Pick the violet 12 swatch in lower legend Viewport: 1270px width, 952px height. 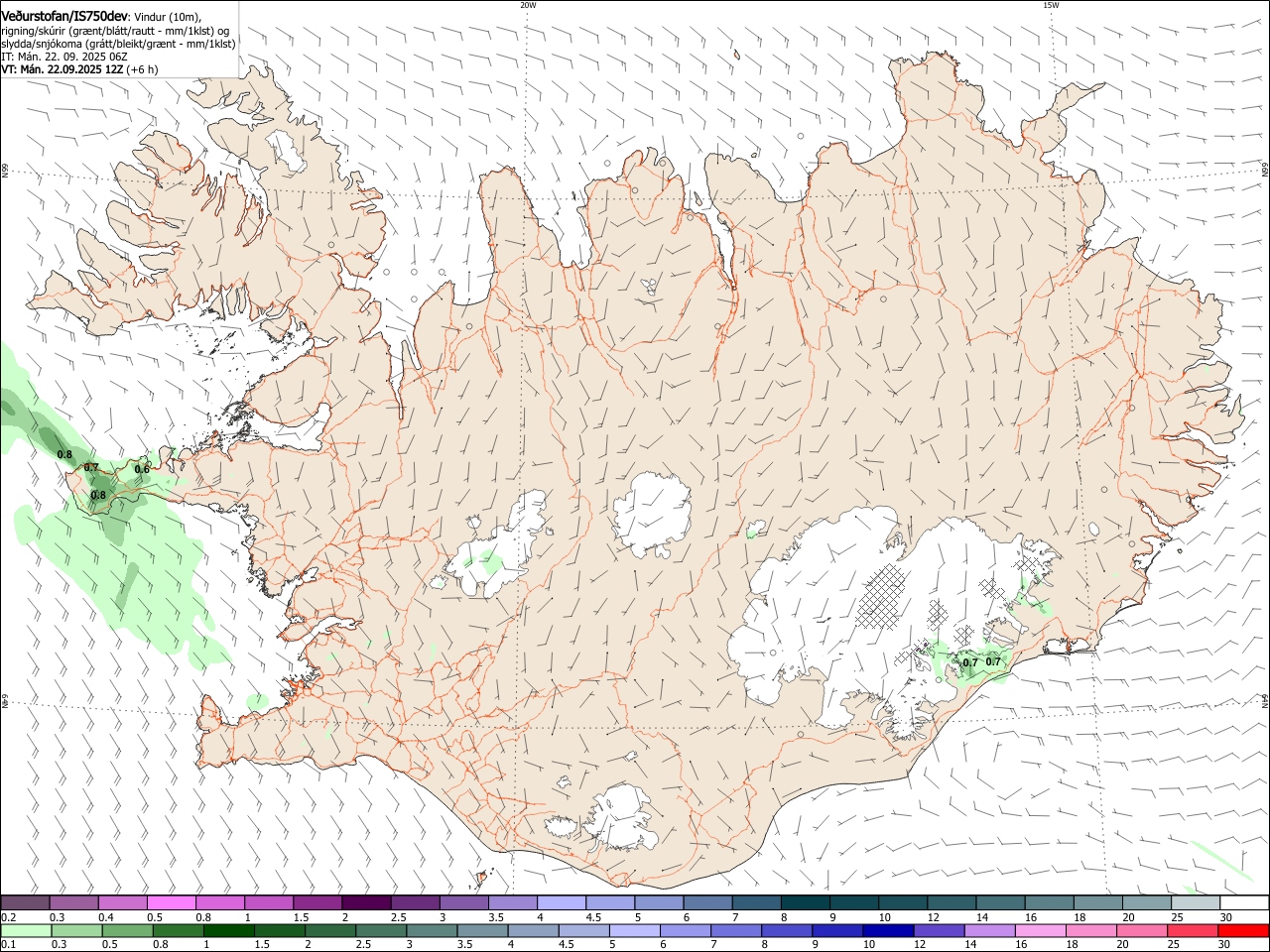[x=939, y=930]
